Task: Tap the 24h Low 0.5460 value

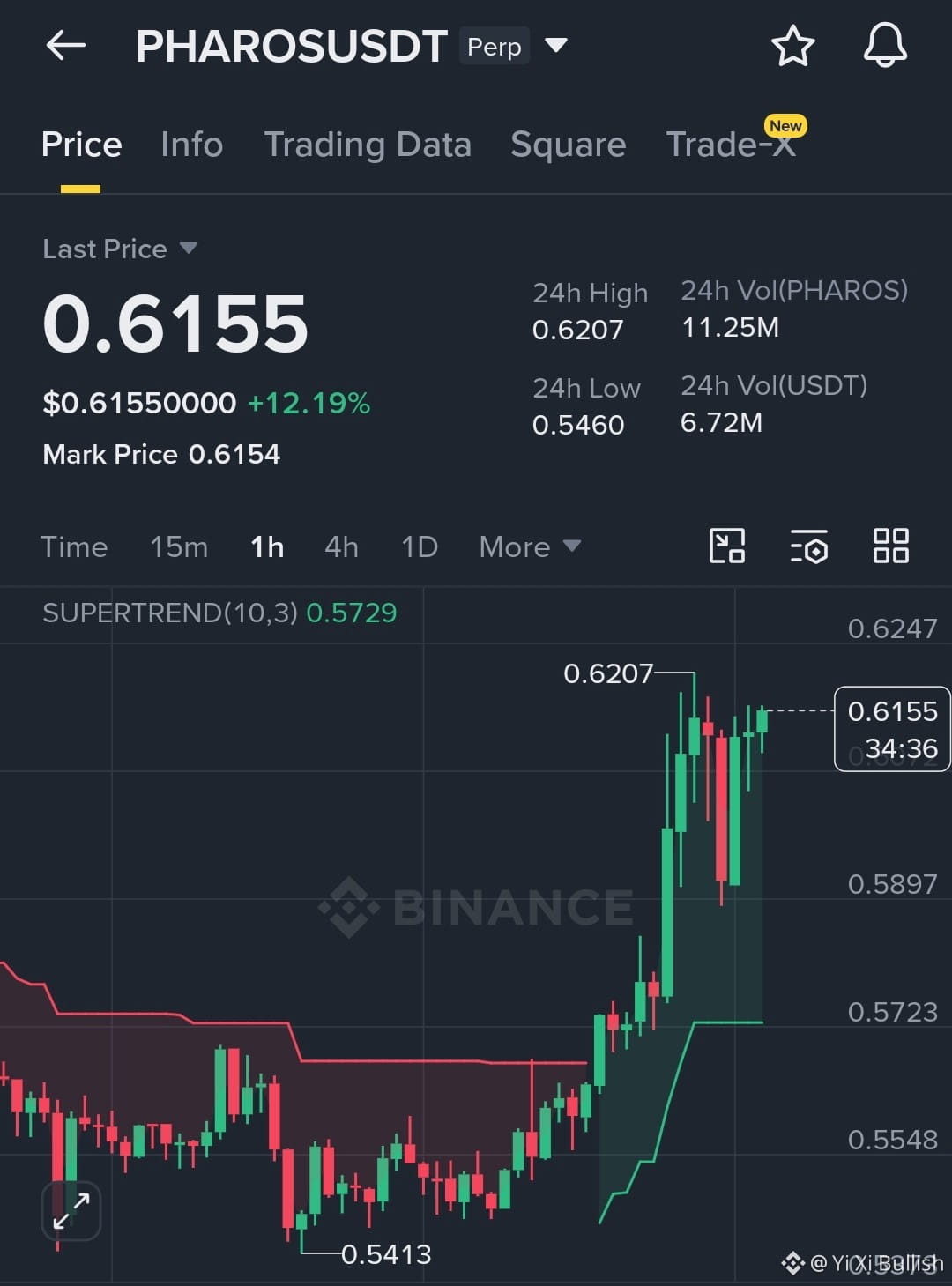Action: [x=578, y=425]
